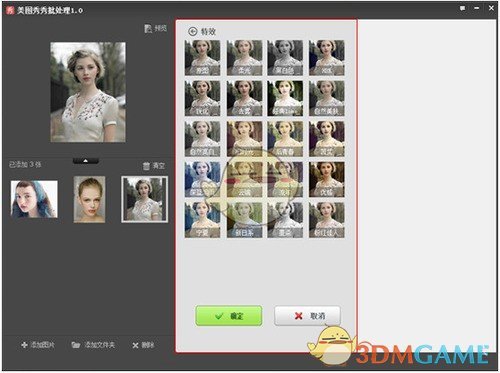This screenshot has width=500, height=373.
Task: Apply the 去雾 dehaze effect
Action: coord(244,98)
